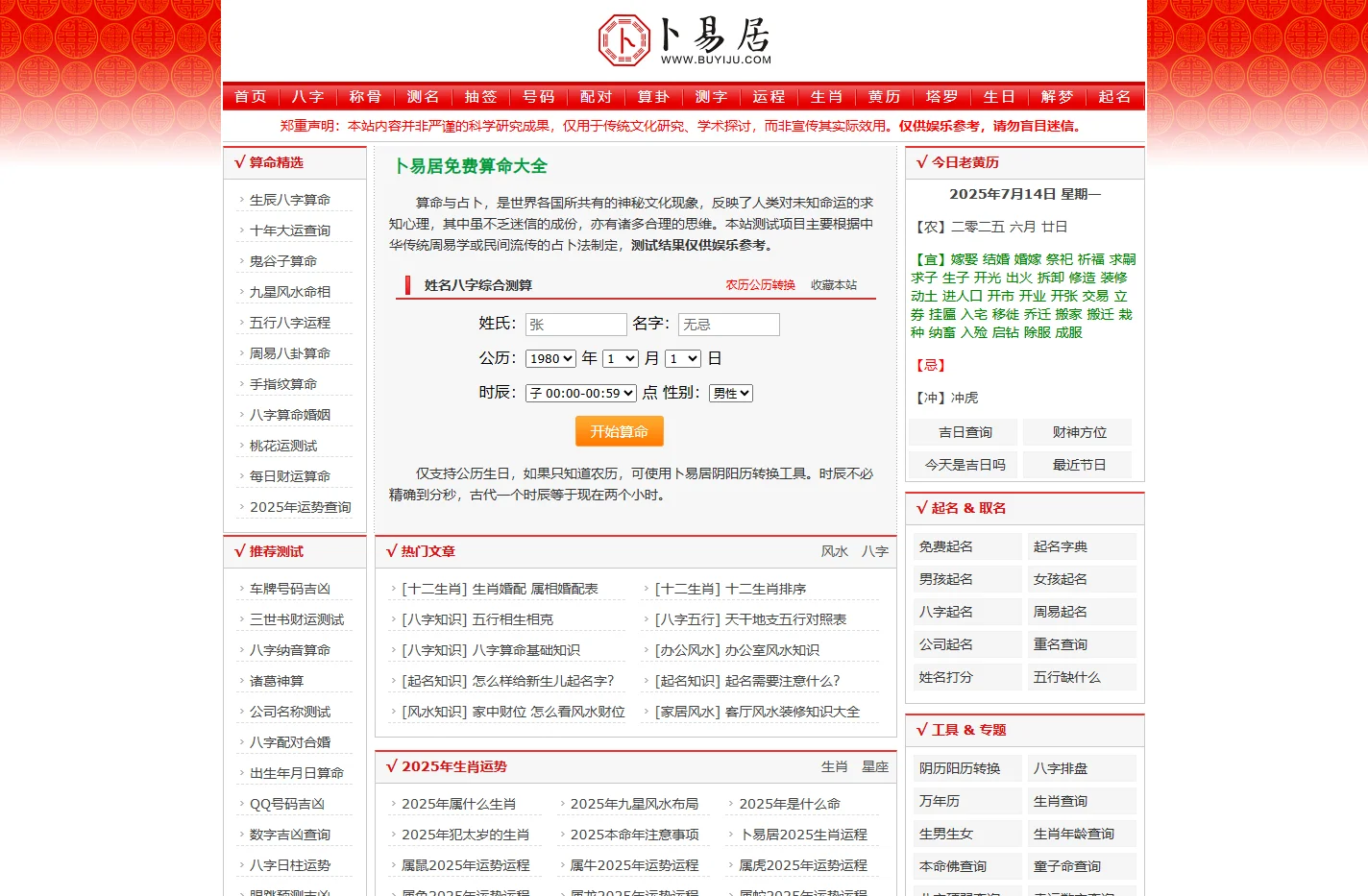Open the 农历公历转换 link

[761, 285]
